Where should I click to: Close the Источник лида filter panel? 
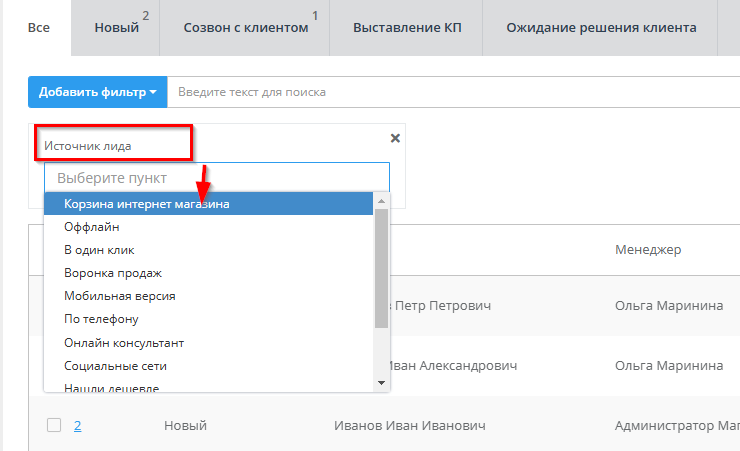tap(394, 138)
